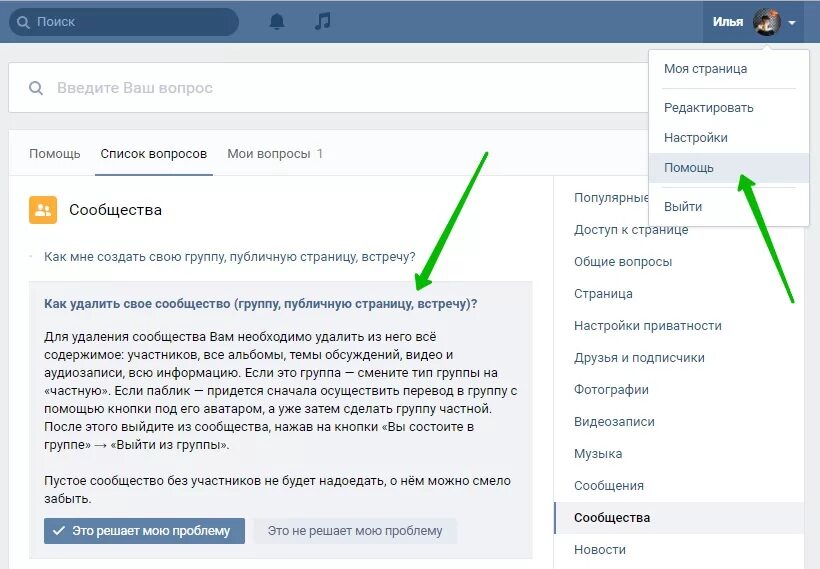Viewport: 820px width, 569px height.
Task: Click the magnifier icon in top search
Action: (23, 22)
